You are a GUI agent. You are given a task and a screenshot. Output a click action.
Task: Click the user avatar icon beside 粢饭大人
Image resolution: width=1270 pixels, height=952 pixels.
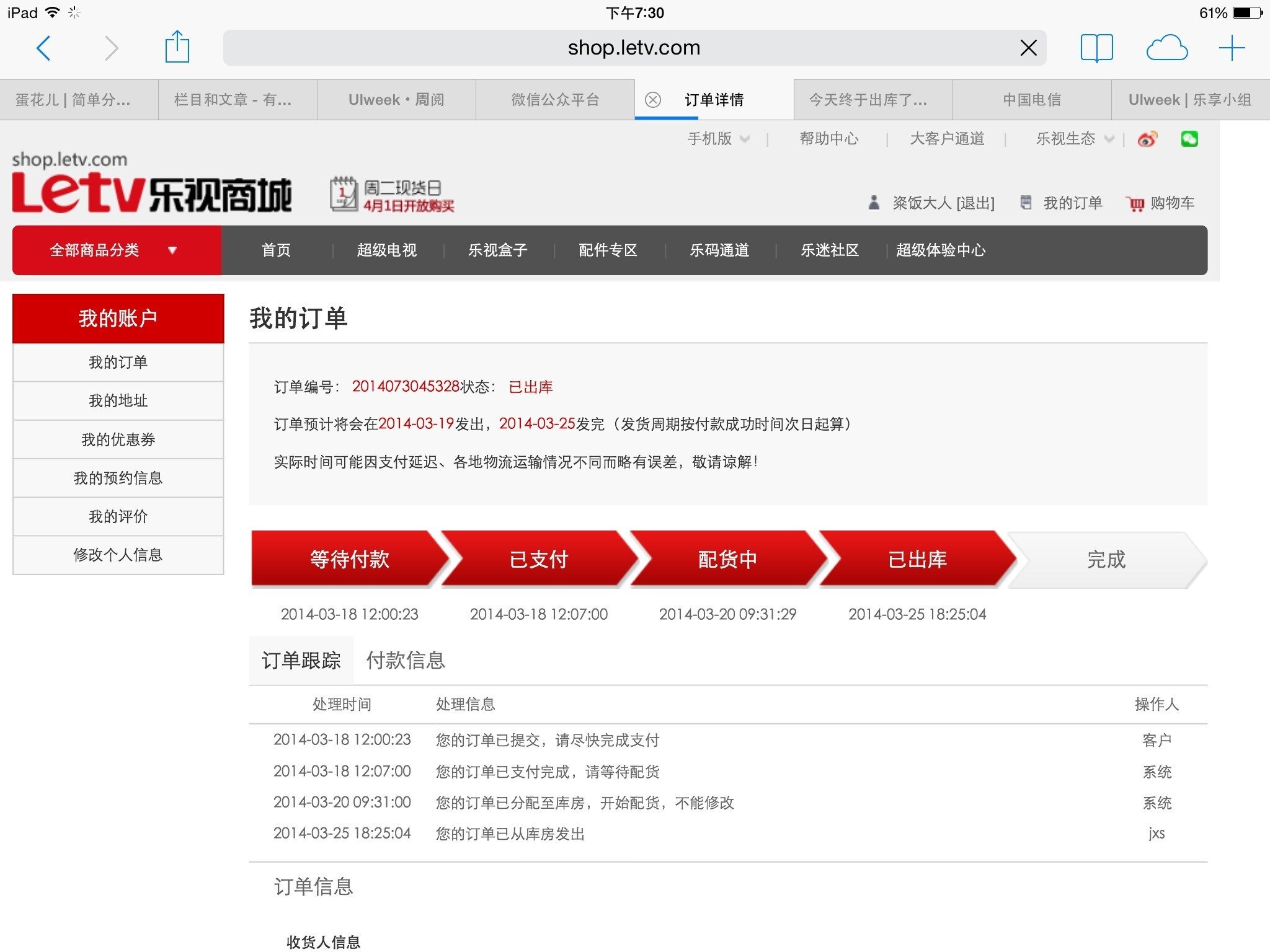(874, 203)
